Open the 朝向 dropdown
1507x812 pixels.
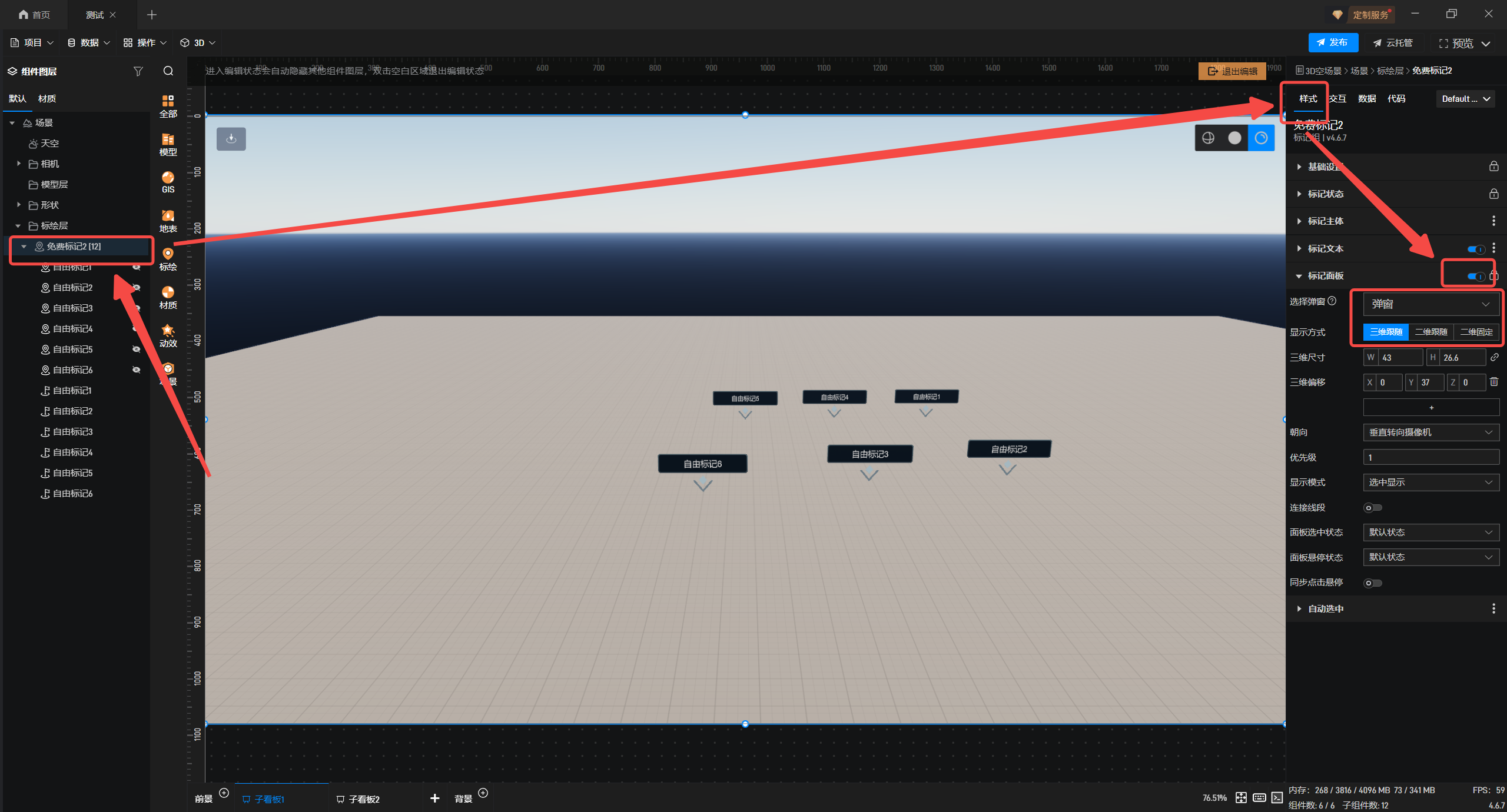click(x=1430, y=432)
